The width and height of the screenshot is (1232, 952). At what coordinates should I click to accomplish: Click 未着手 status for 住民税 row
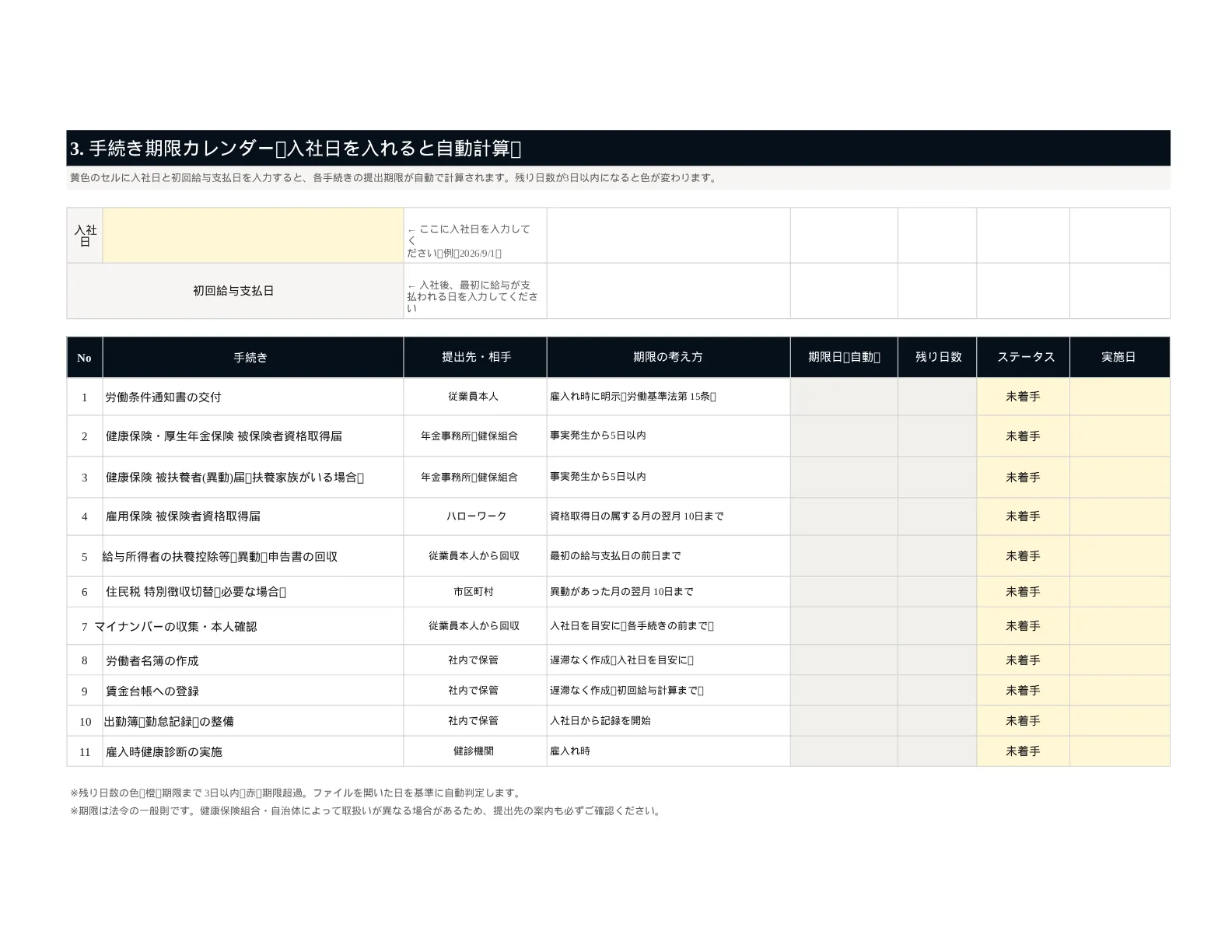pos(1024,592)
